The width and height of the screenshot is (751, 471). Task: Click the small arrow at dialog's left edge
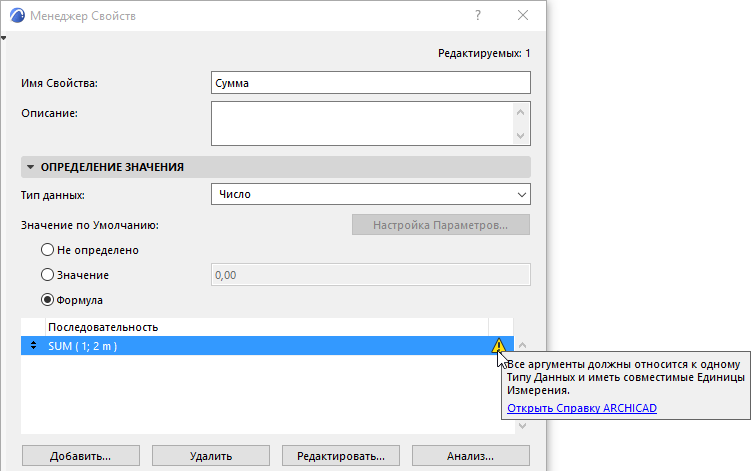[x=3, y=38]
